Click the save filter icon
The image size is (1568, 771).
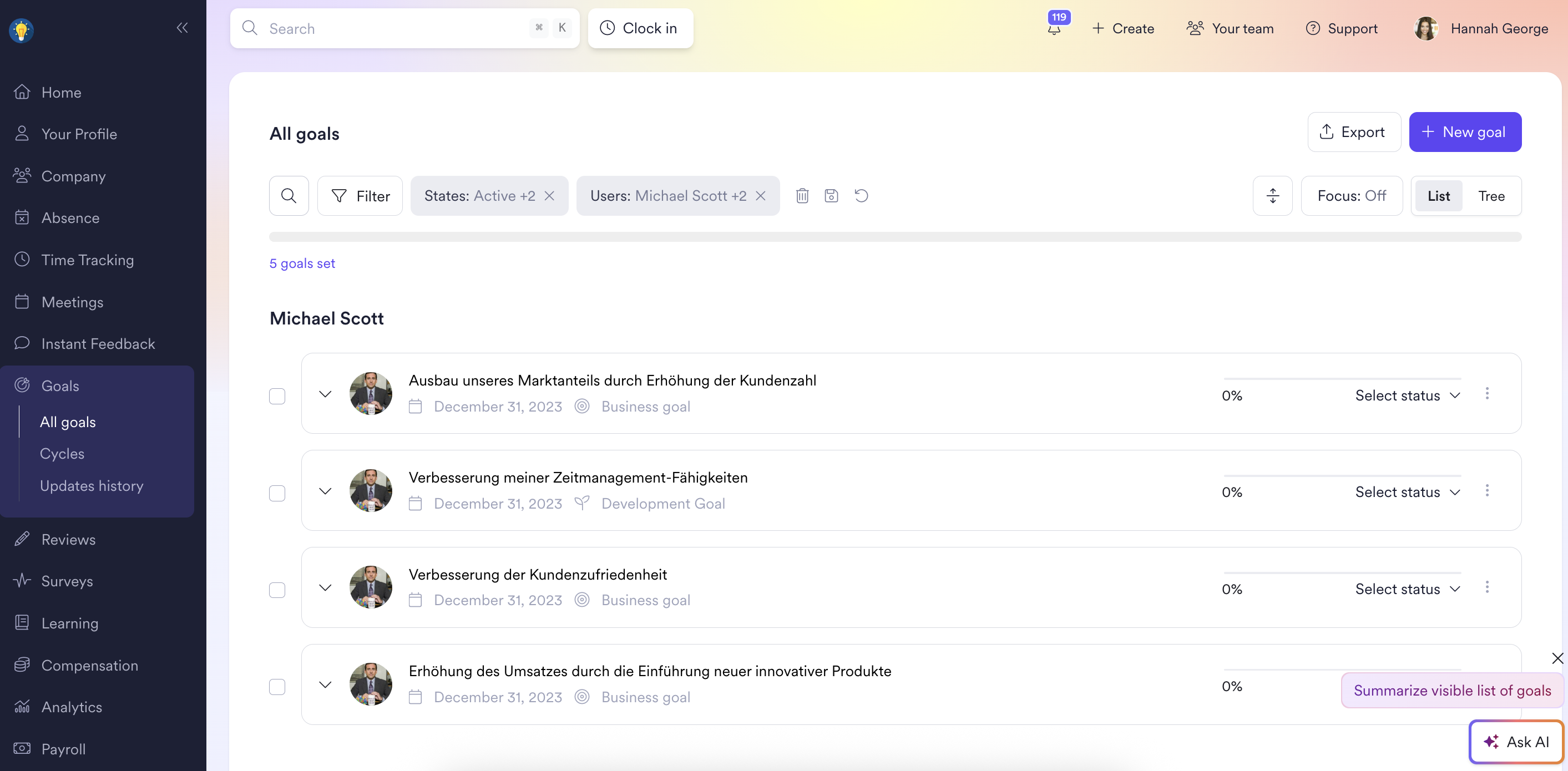[832, 196]
